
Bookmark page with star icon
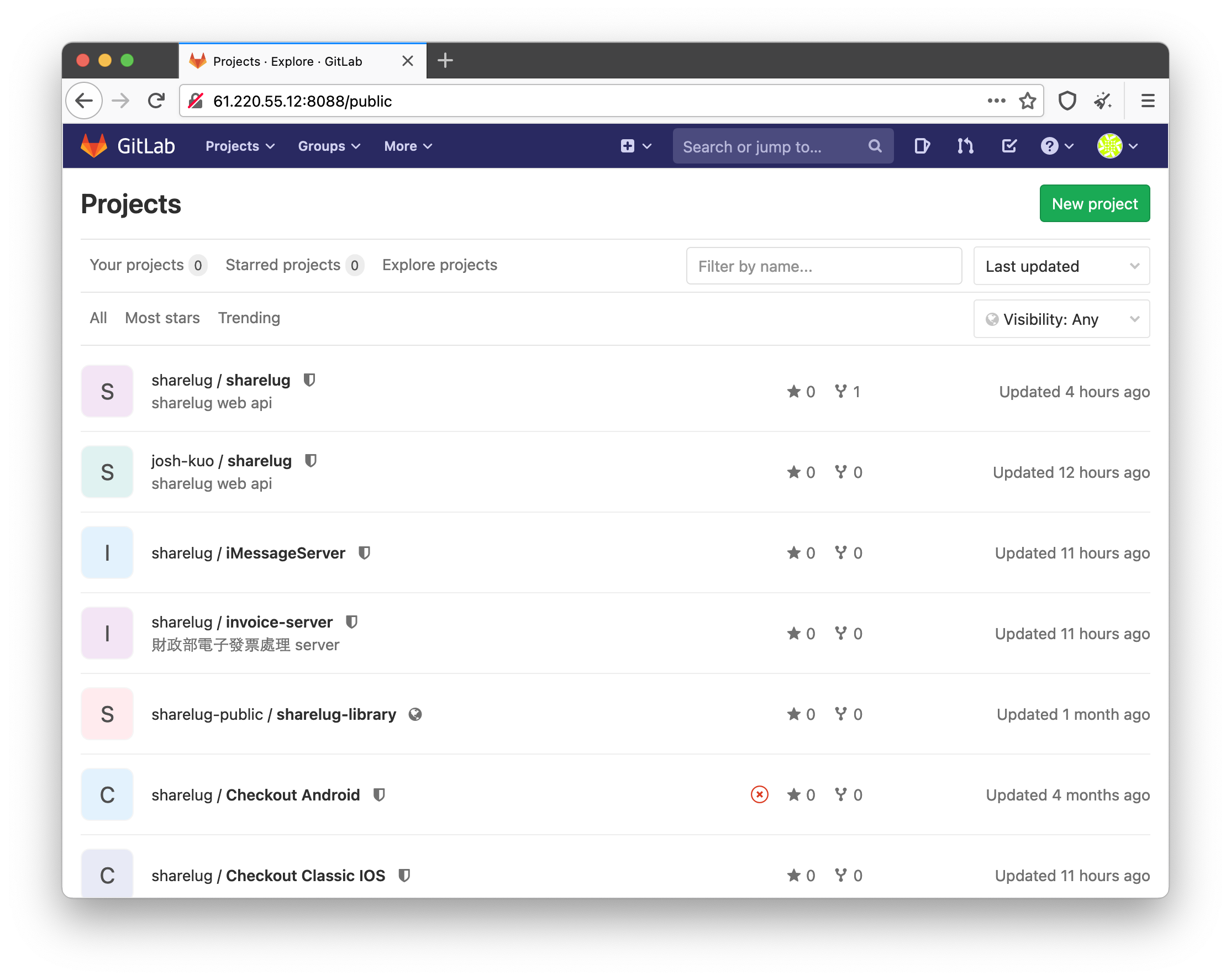(1027, 101)
